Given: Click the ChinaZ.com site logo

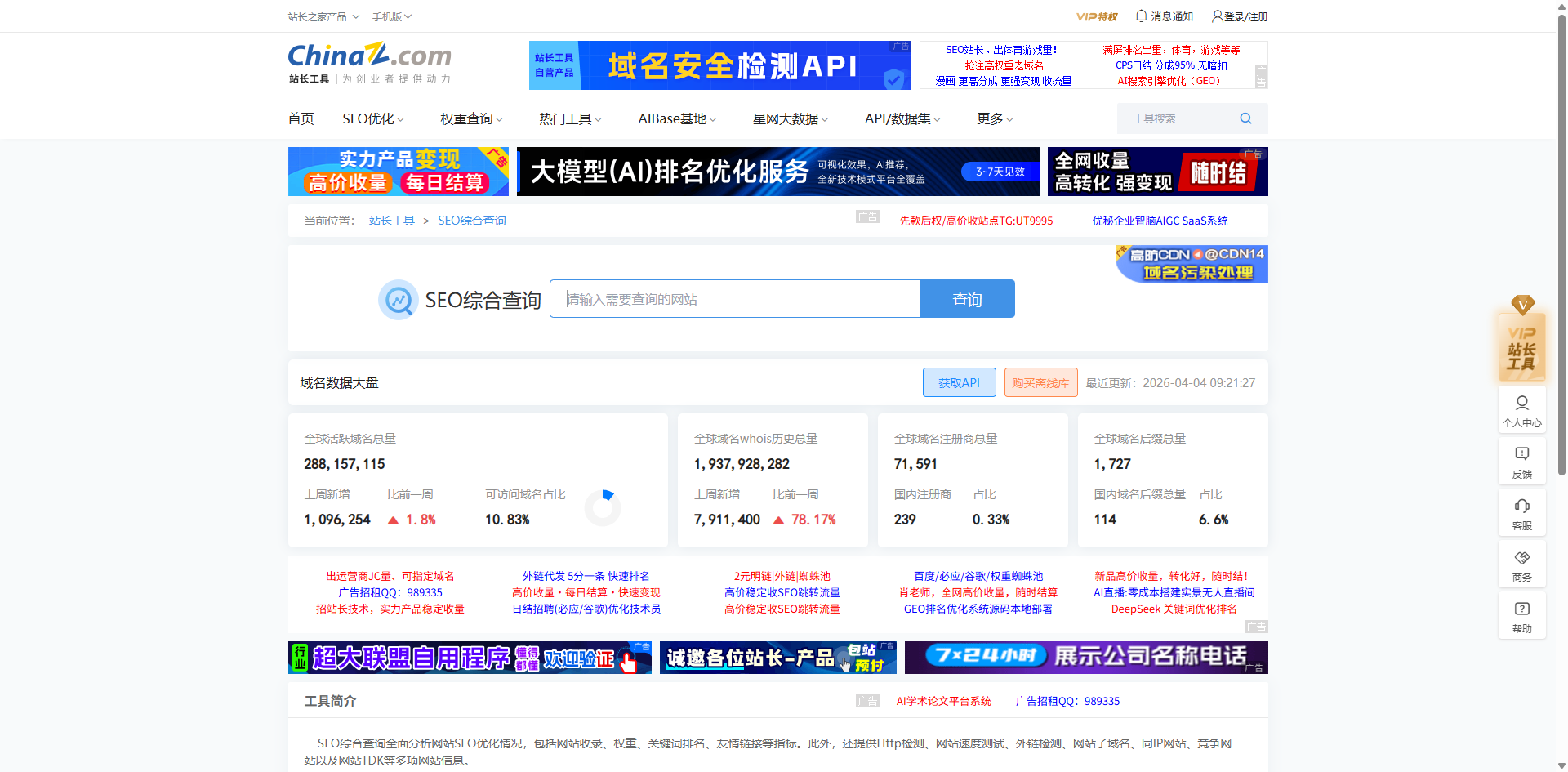Looking at the screenshot, I should click(x=369, y=56).
